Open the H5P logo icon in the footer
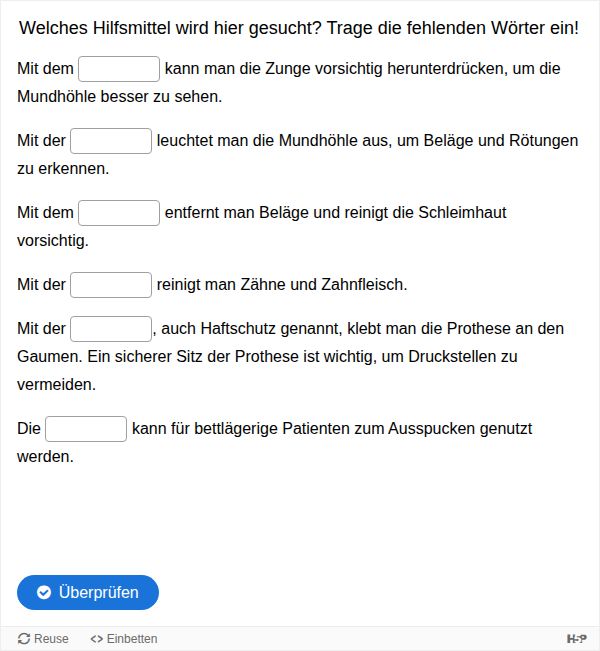This screenshot has height=651, width=600. click(576, 639)
